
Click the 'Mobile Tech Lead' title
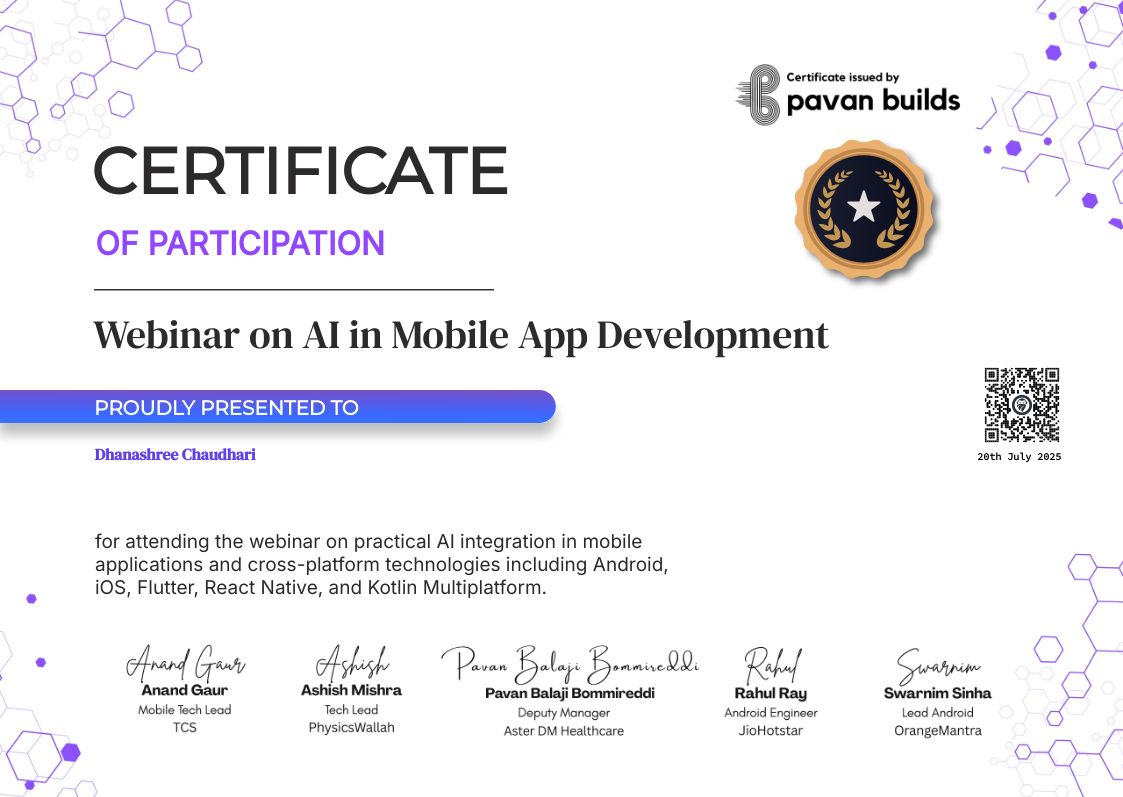pos(185,710)
